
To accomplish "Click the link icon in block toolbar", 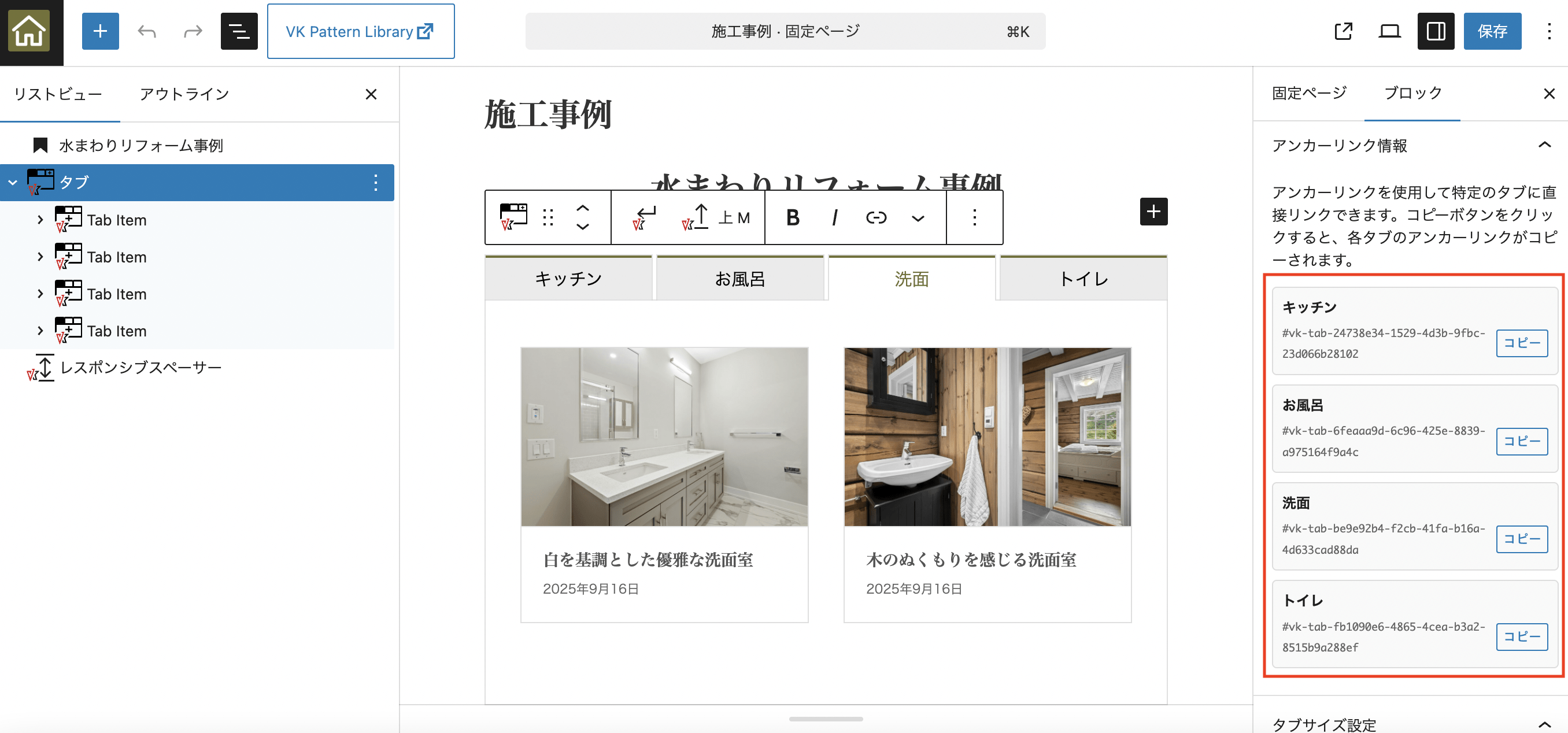I will coord(876,217).
